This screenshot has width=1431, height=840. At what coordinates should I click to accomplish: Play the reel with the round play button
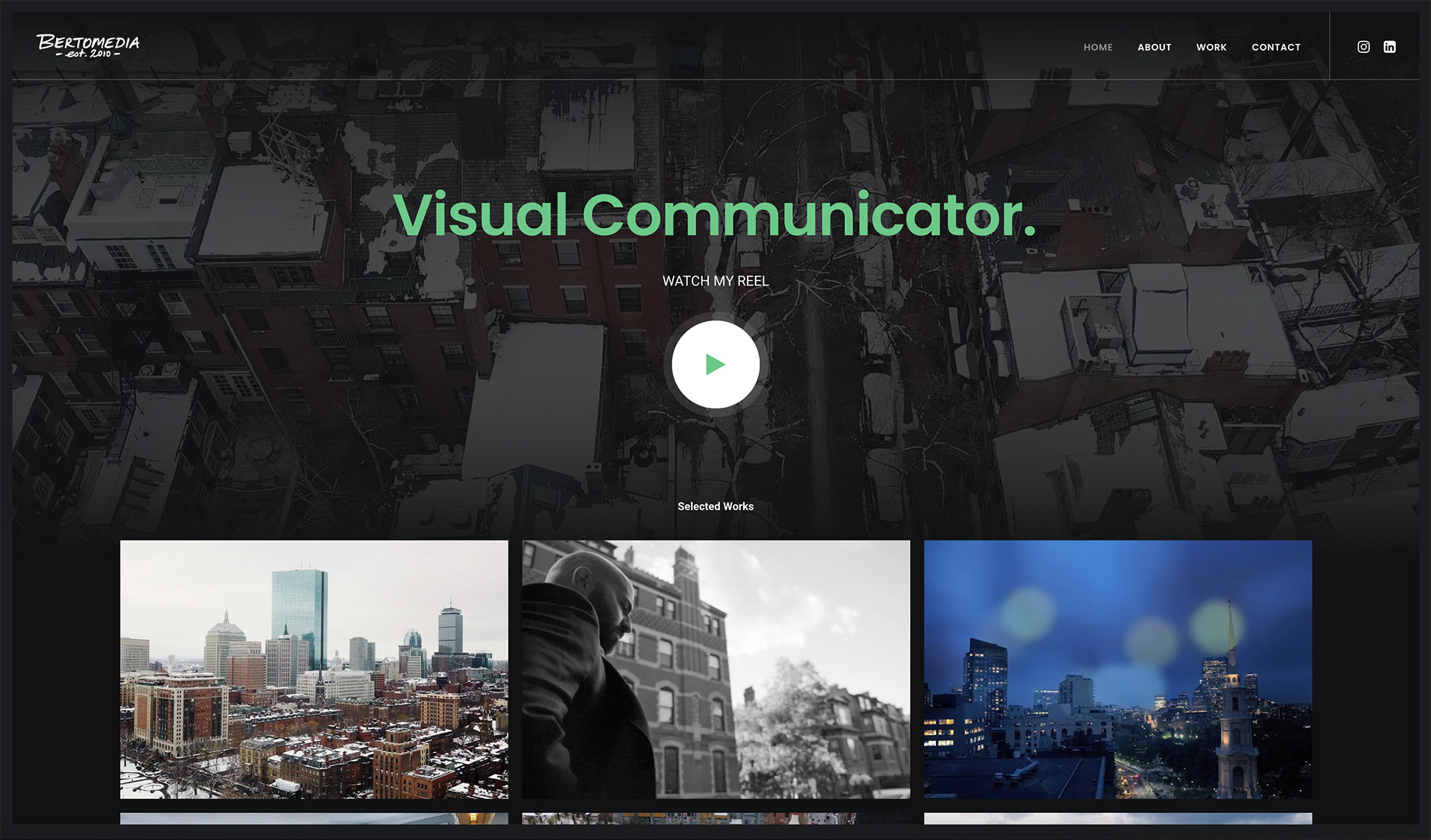click(715, 364)
